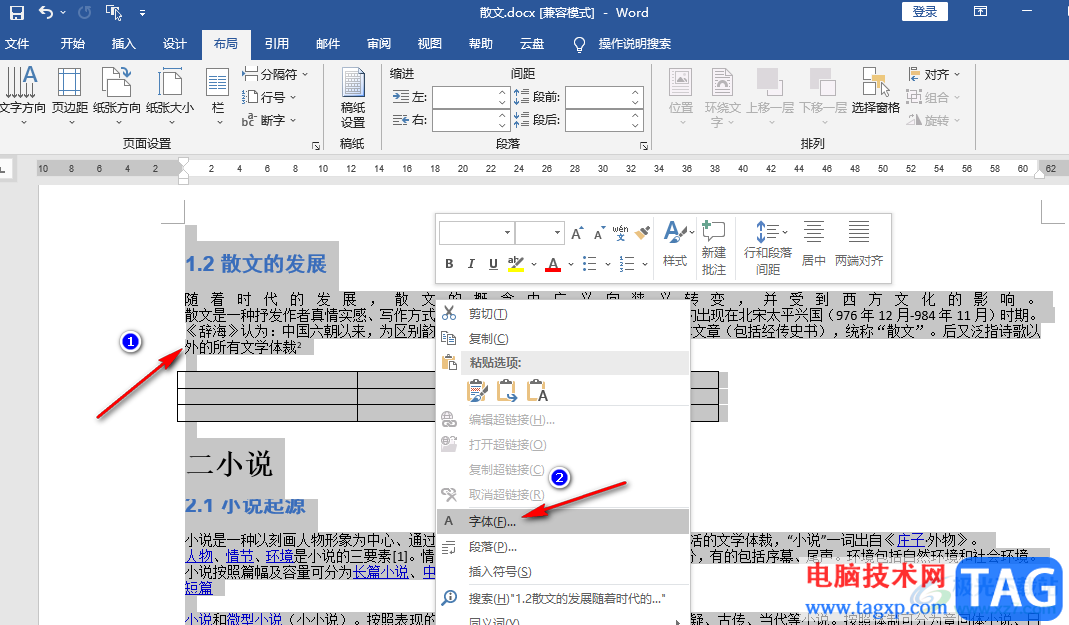Image resolution: width=1069 pixels, height=625 pixels.
Task: Toggle Italic in the mini toolbar
Action: pyautogui.click(x=471, y=264)
